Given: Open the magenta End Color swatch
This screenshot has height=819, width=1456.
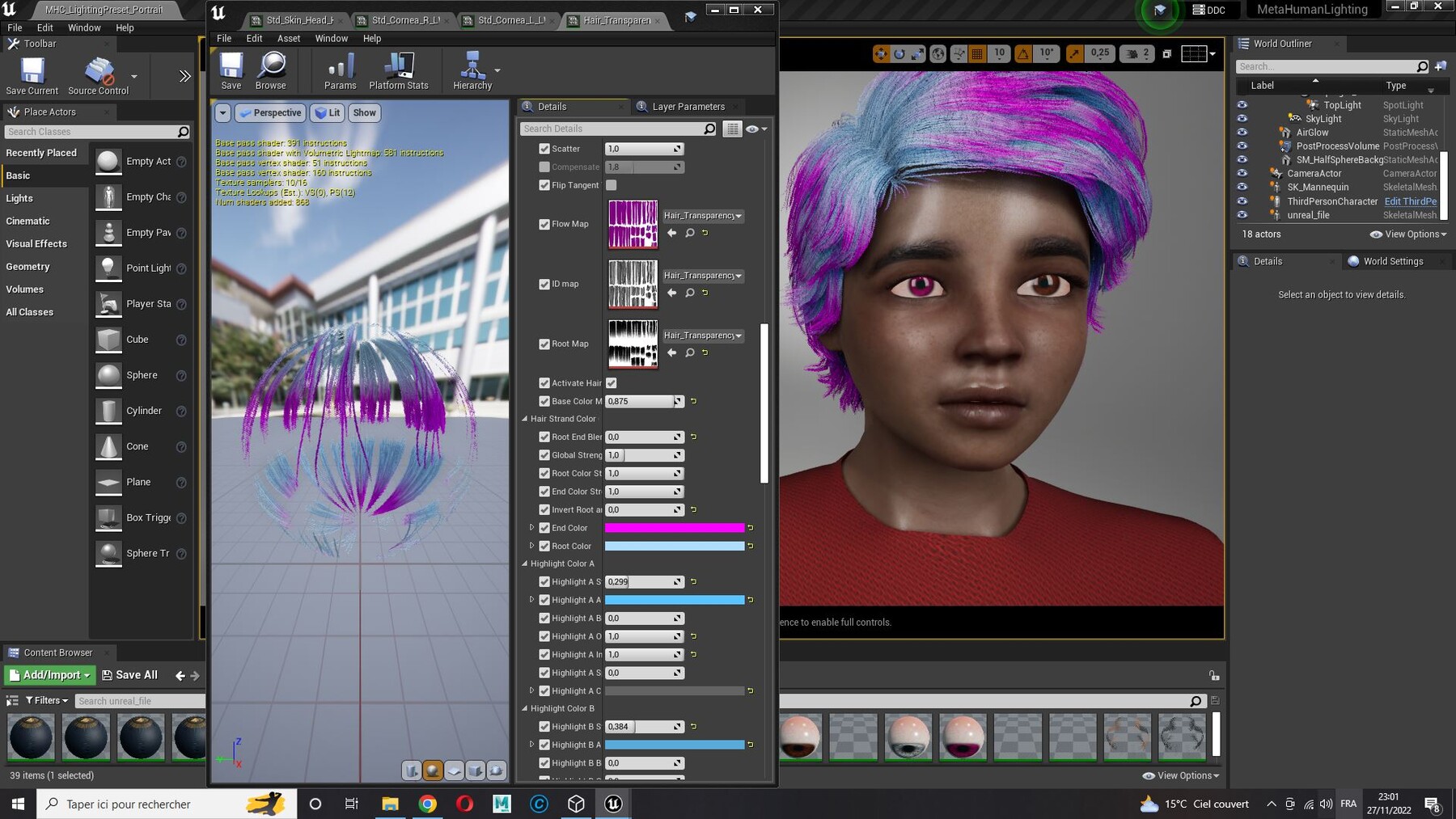Looking at the screenshot, I should pyautogui.click(x=676, y=528).
